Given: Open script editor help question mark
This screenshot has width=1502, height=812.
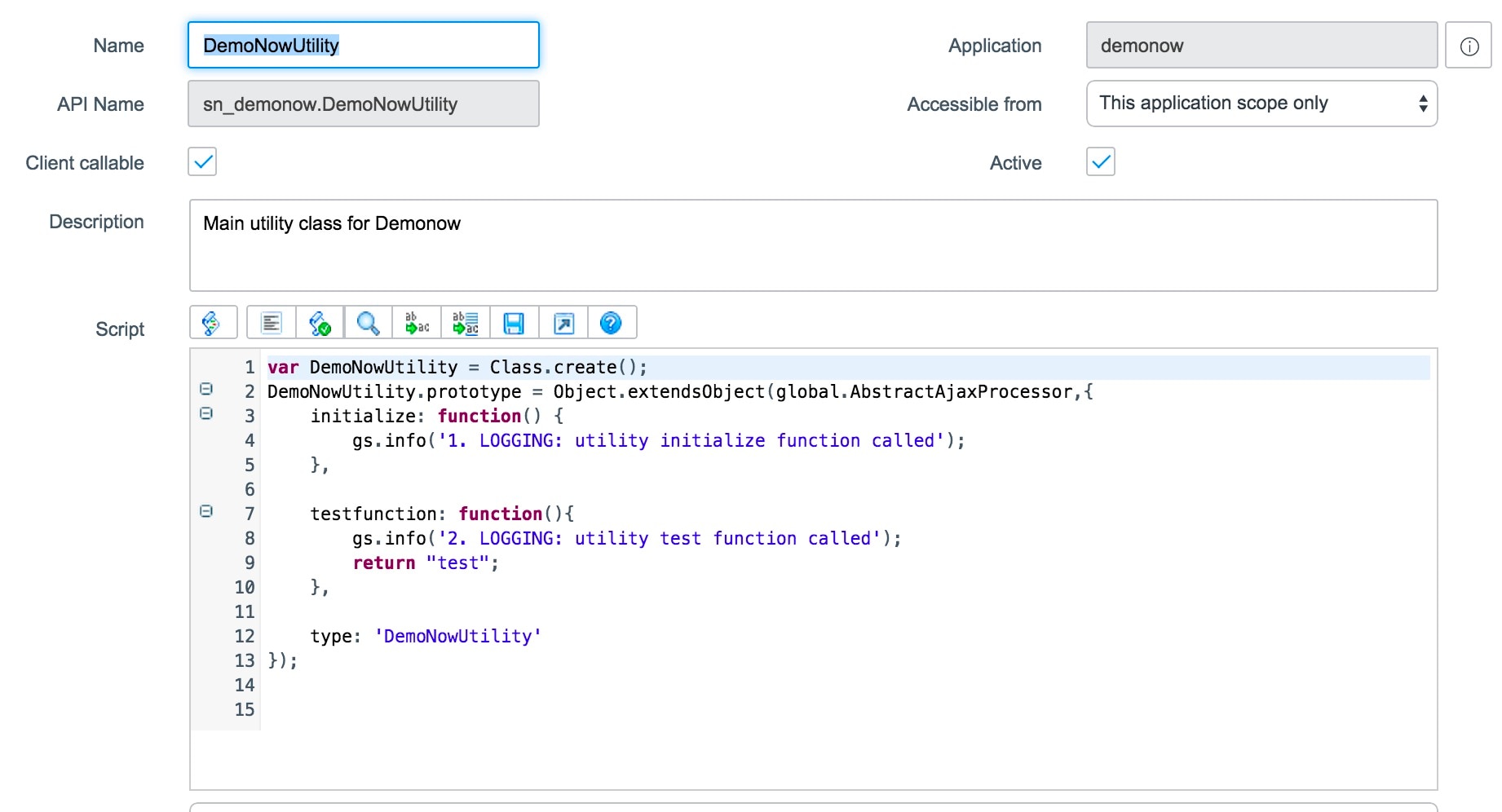Looking at the screenshot, I should click(611, 323).
